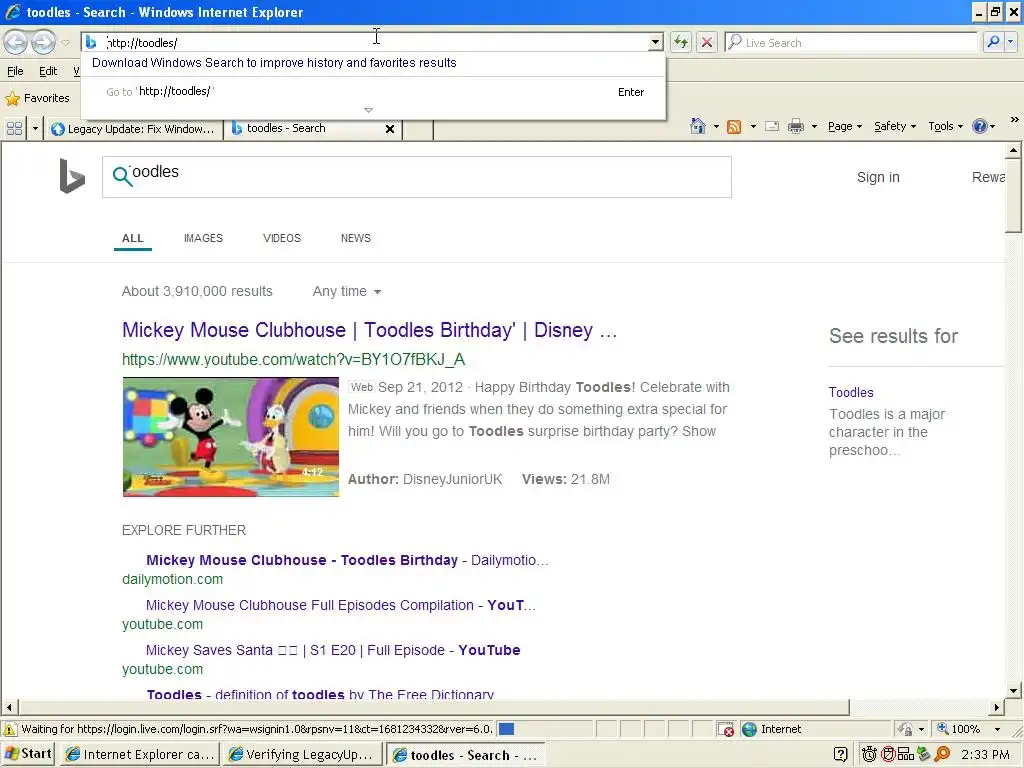Click the Protected Mode lock icon in status bar
The width and height of the screenshot is (1024, 768).
tap(906, 729)
